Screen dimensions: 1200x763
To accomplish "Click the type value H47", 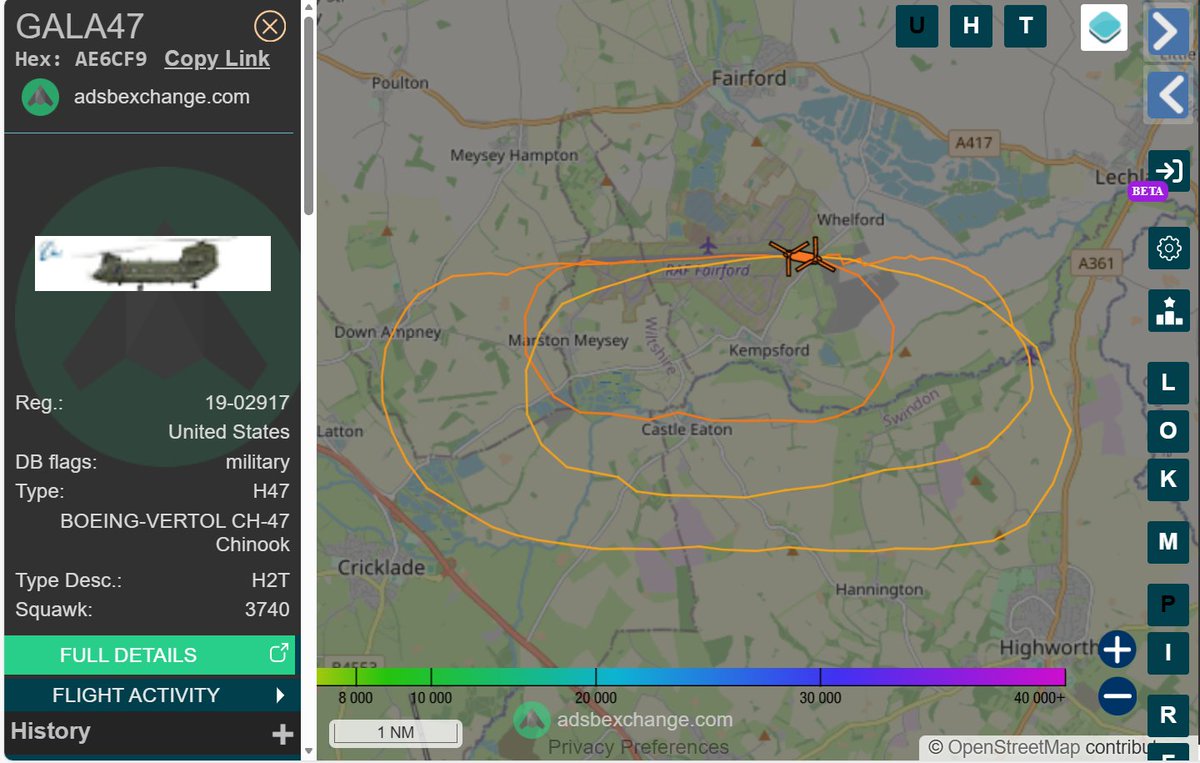I will click(x=270, y=491).
